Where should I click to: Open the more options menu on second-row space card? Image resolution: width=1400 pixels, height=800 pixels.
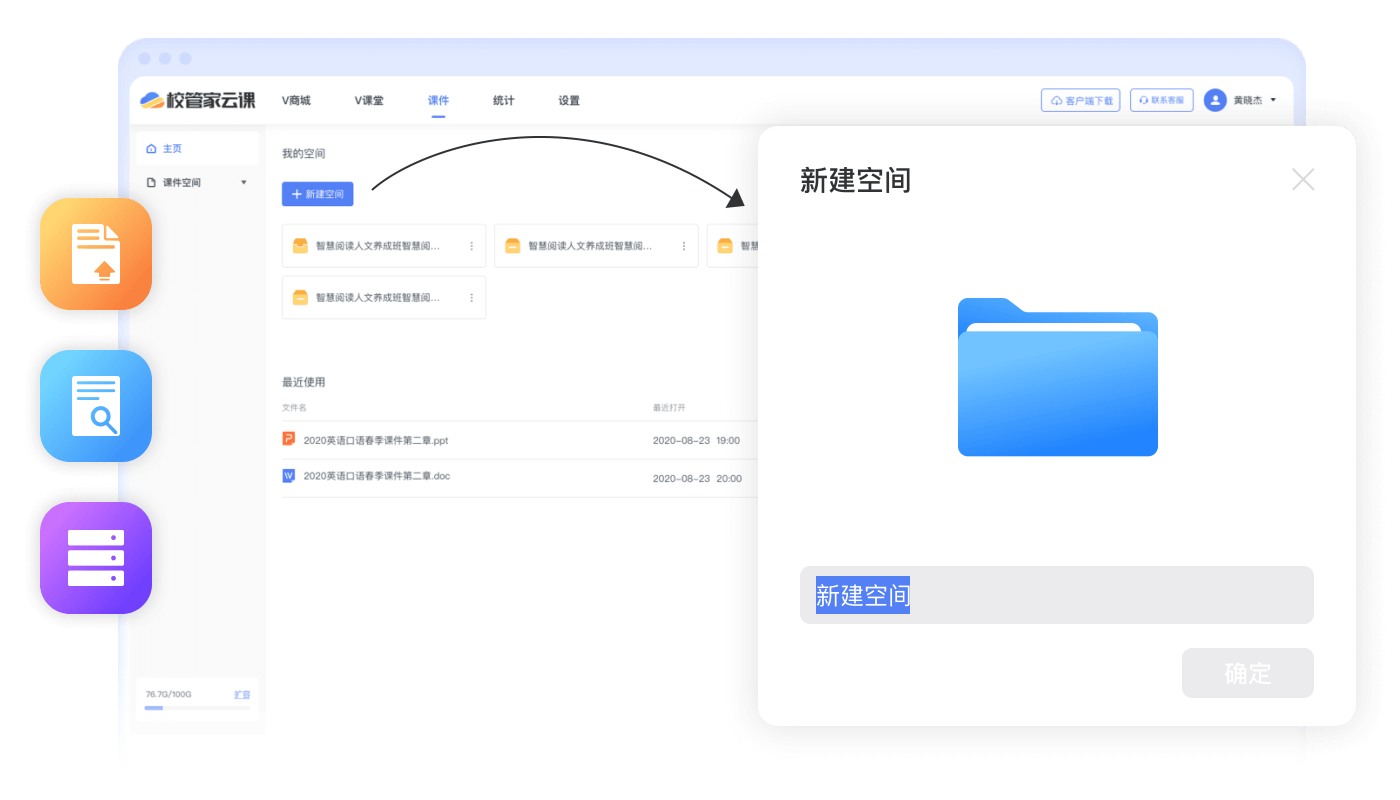click(471, 298)
